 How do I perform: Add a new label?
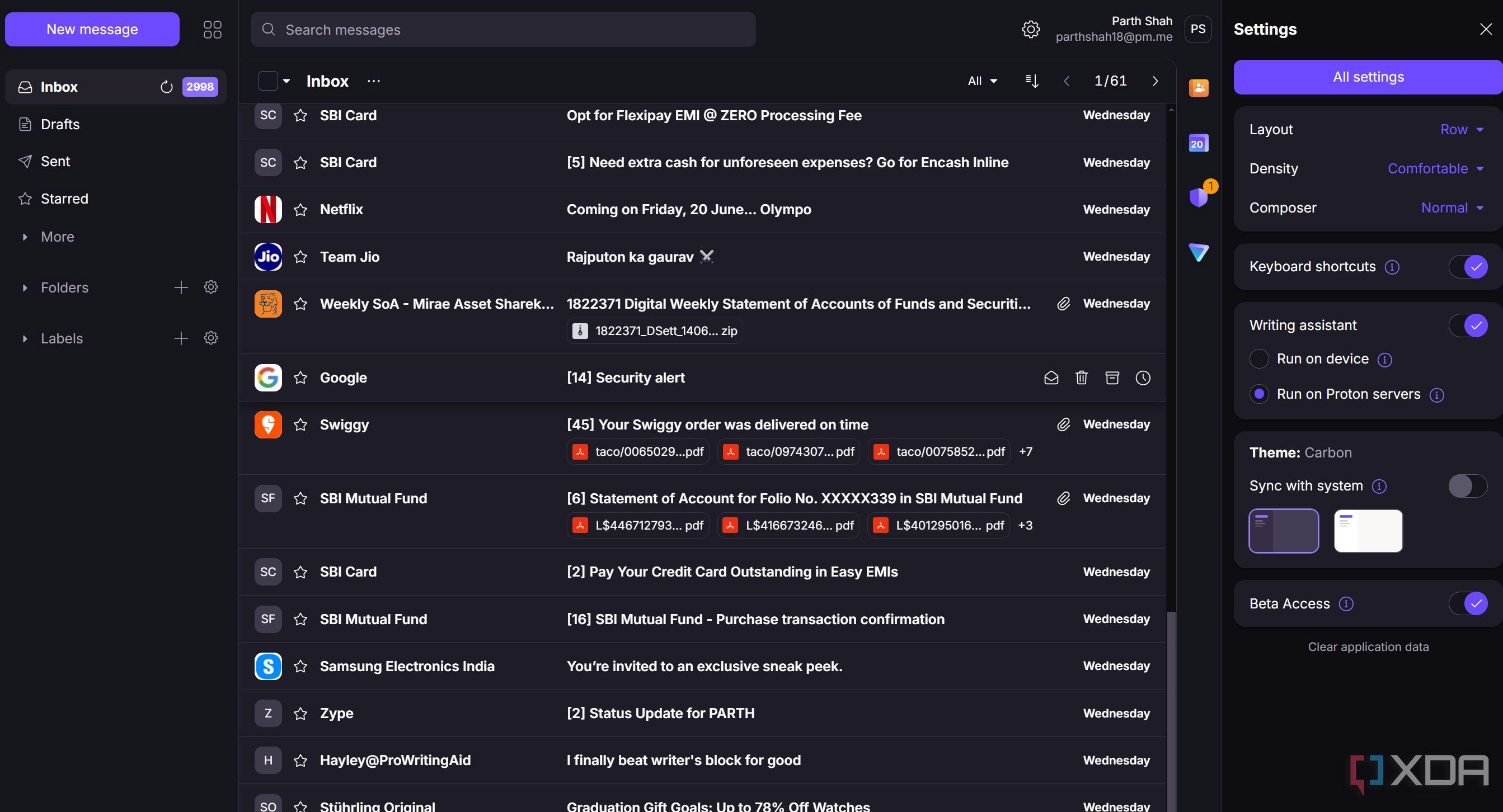[x=181, y=338]
